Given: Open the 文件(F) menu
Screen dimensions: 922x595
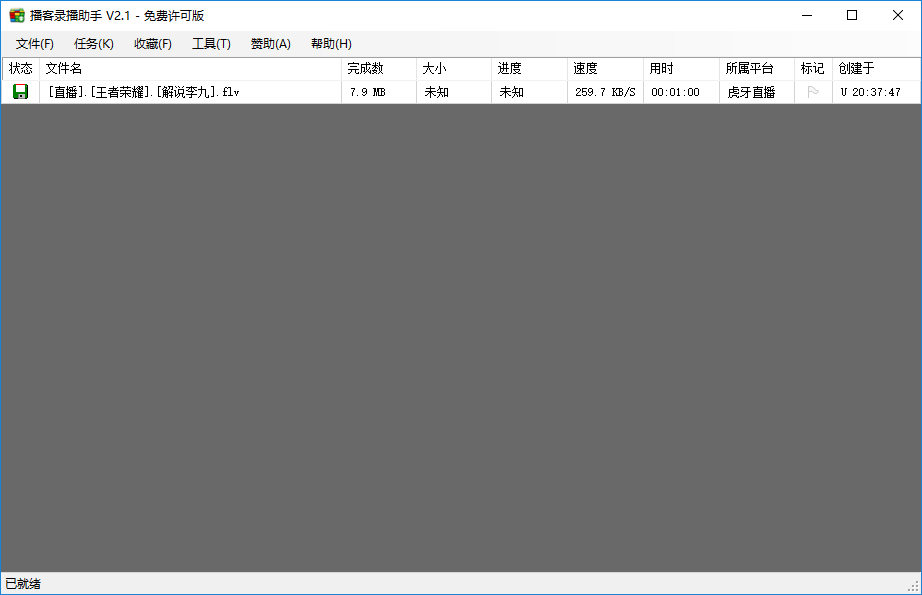Looking at the screenshot, I should pyautogui.click(x=35, y=44).
